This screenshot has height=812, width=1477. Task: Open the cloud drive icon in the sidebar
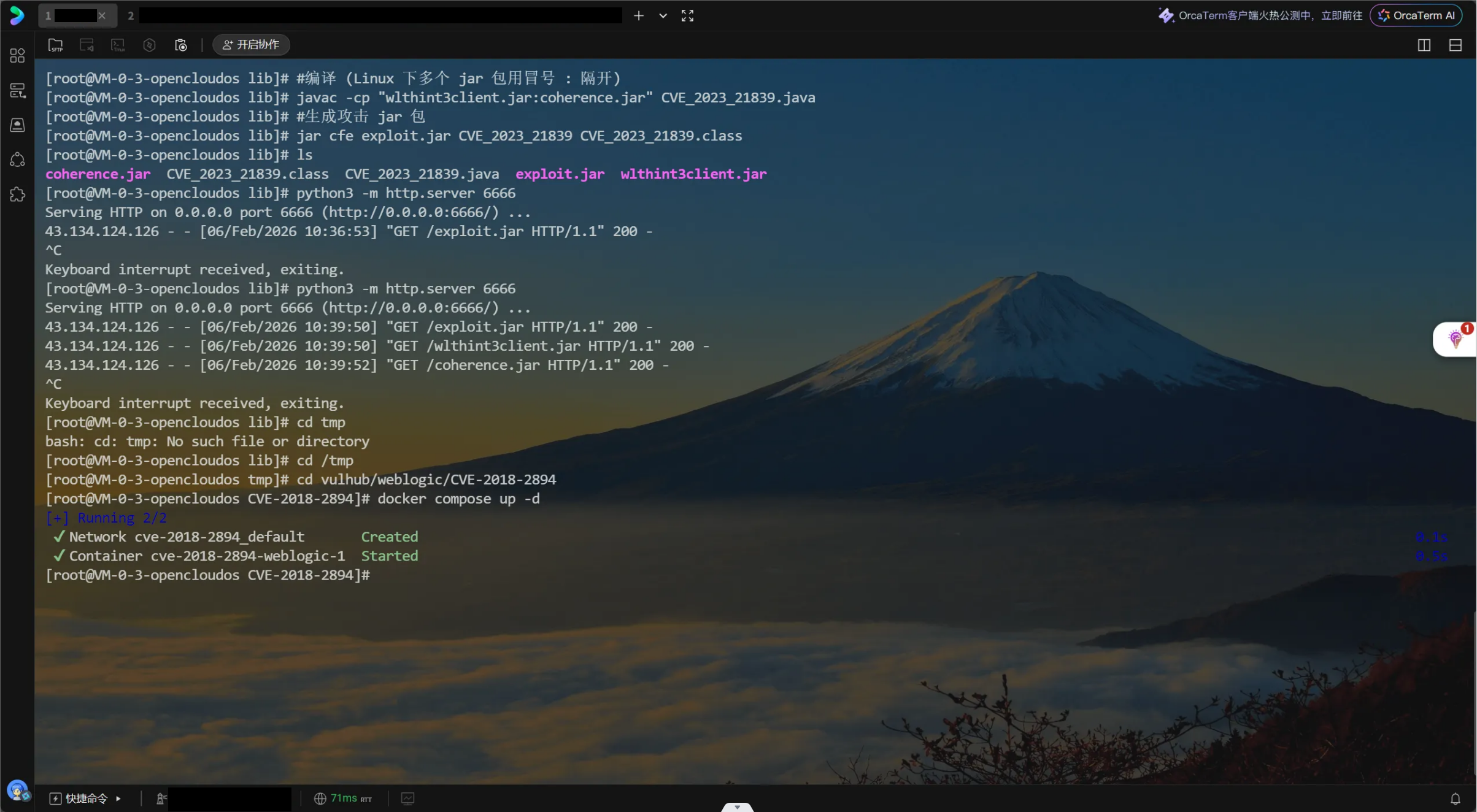pos(17,125)
